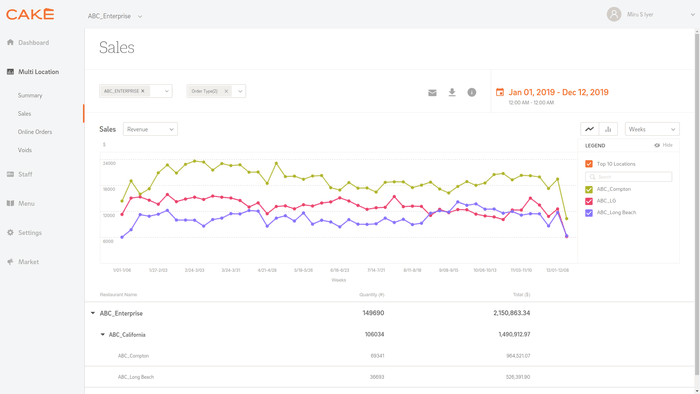Image resolution: width=700 pixels, height=394 pixels.
Task: Select the ABC_Compton table row
Action: (389, 356)
